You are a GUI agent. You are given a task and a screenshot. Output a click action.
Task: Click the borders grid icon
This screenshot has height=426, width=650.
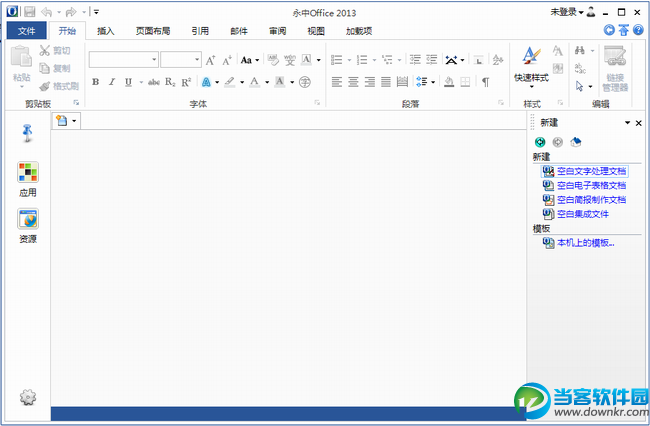pyautogui.click(x=465, y=82)
